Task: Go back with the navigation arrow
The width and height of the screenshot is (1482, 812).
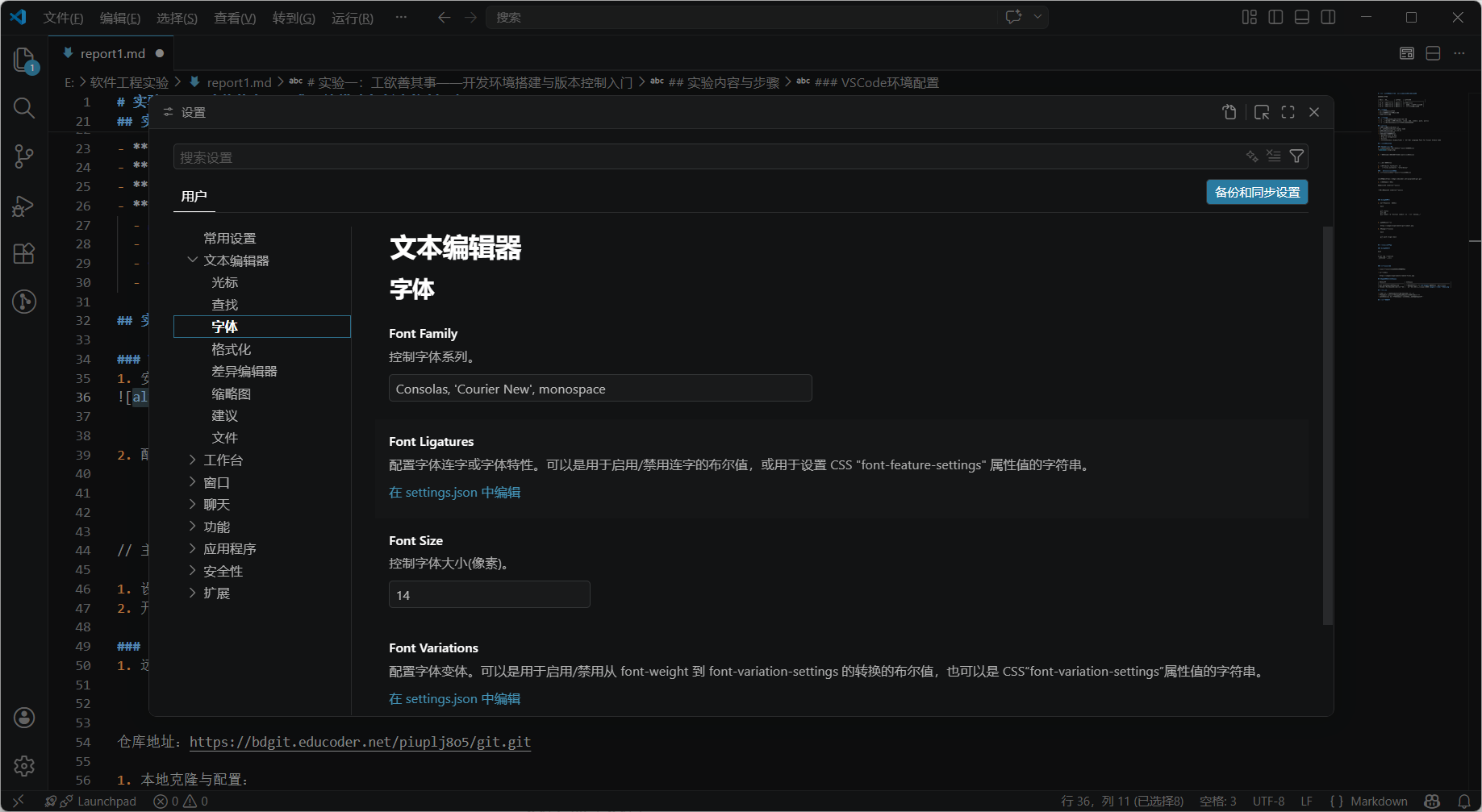Action: [x=444, y=17]
